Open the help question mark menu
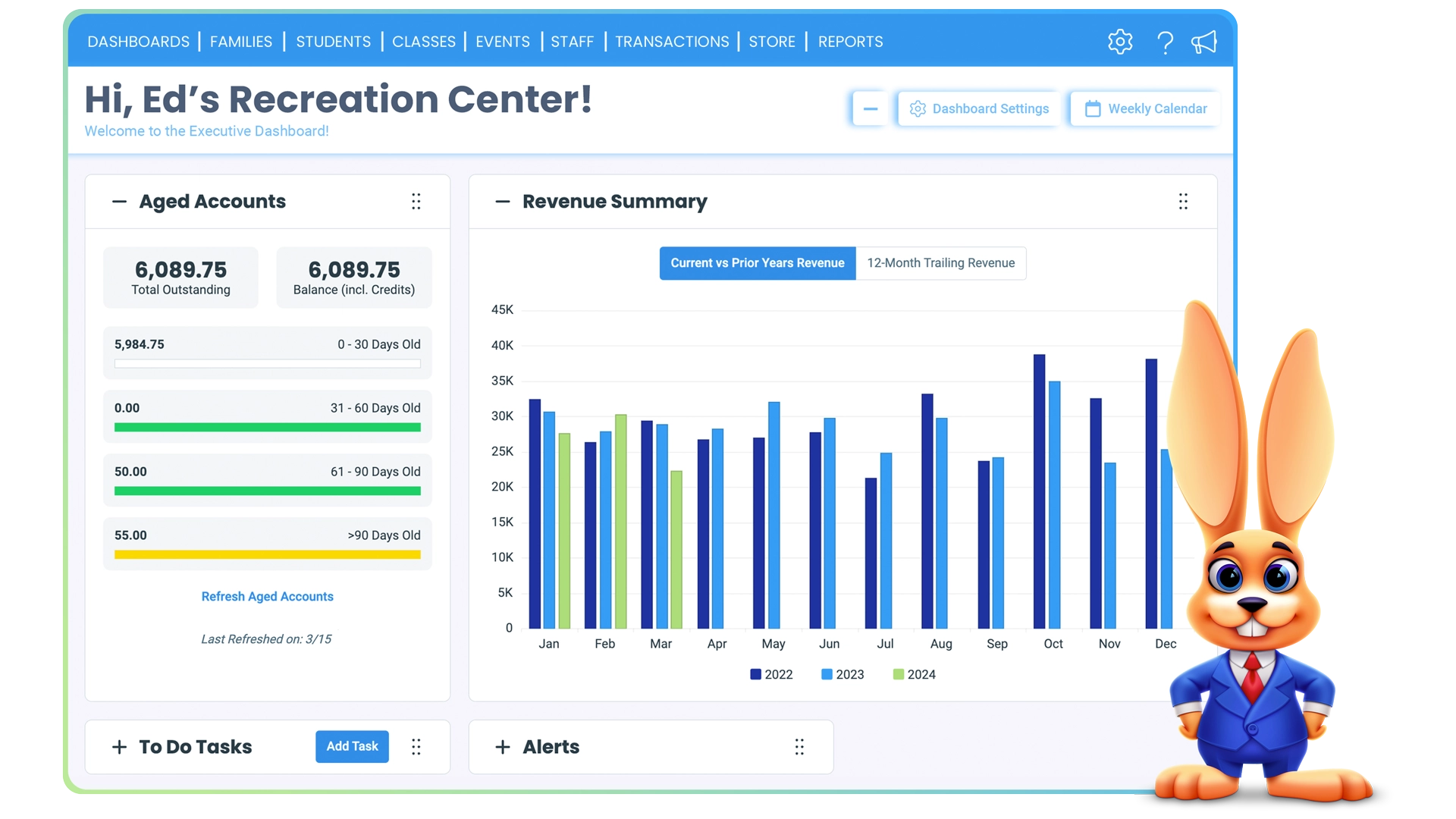The height and width of the screenshot is (819, 1456). (1163, 42)
